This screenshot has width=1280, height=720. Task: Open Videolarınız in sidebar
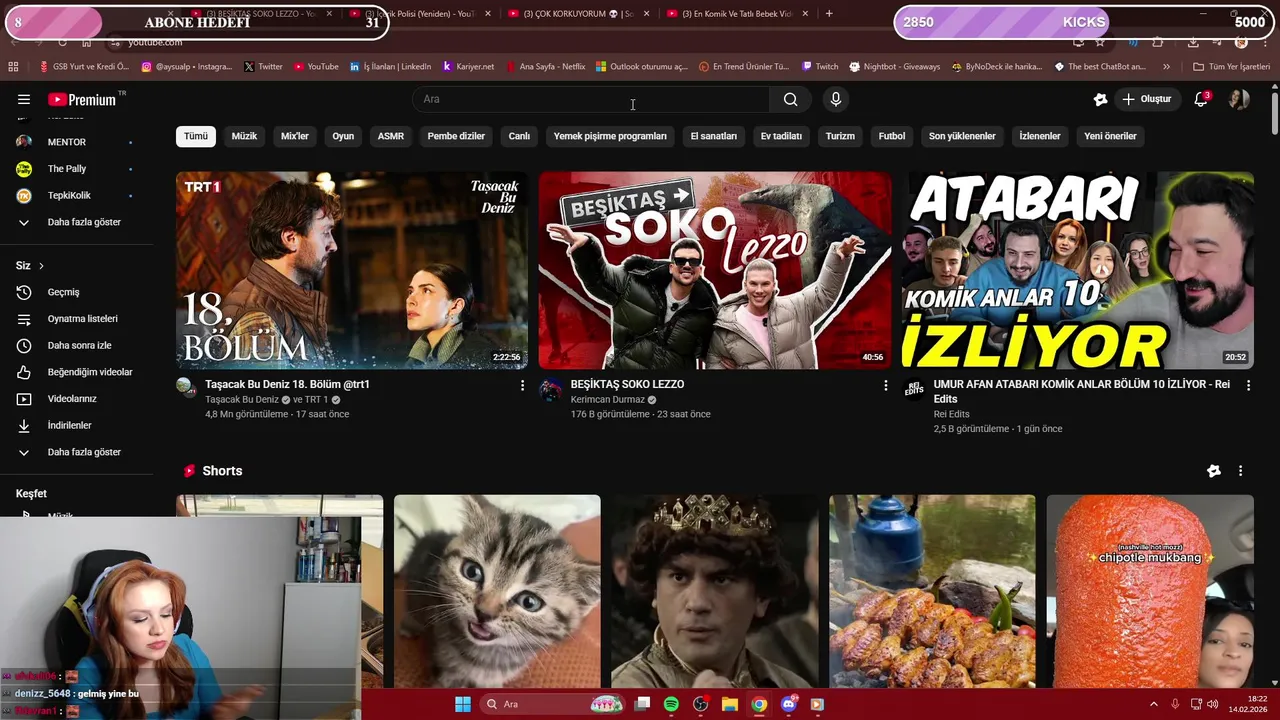click(x=76, y=399)
